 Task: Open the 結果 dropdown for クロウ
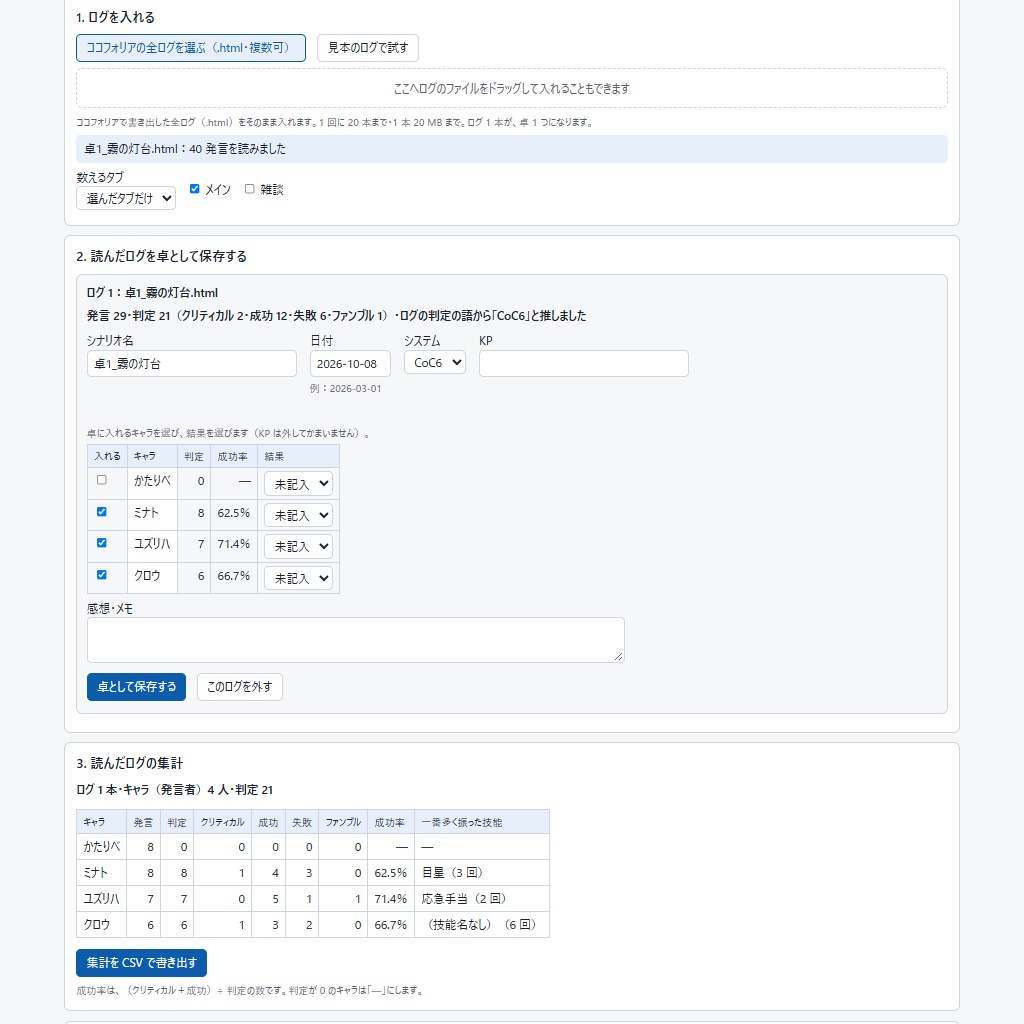[298, 578]
